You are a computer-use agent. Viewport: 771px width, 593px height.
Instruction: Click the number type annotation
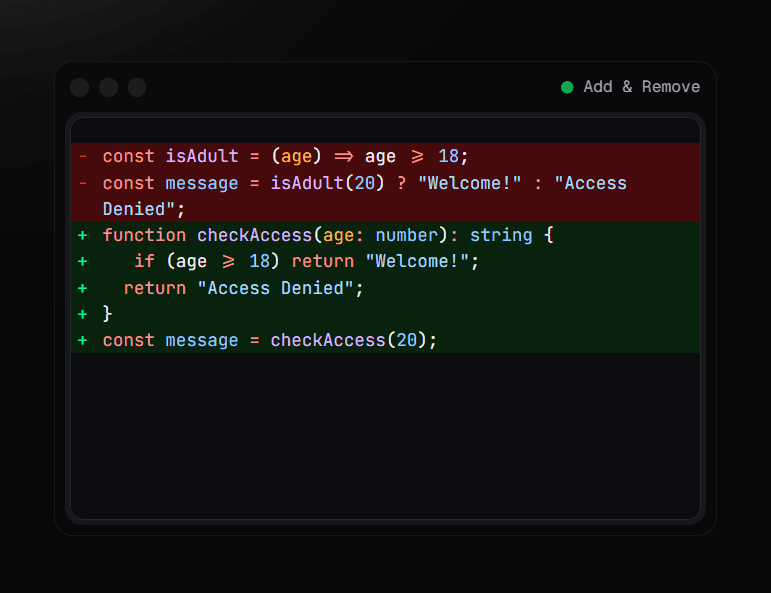pyautogui.click(x=407, y=236)
